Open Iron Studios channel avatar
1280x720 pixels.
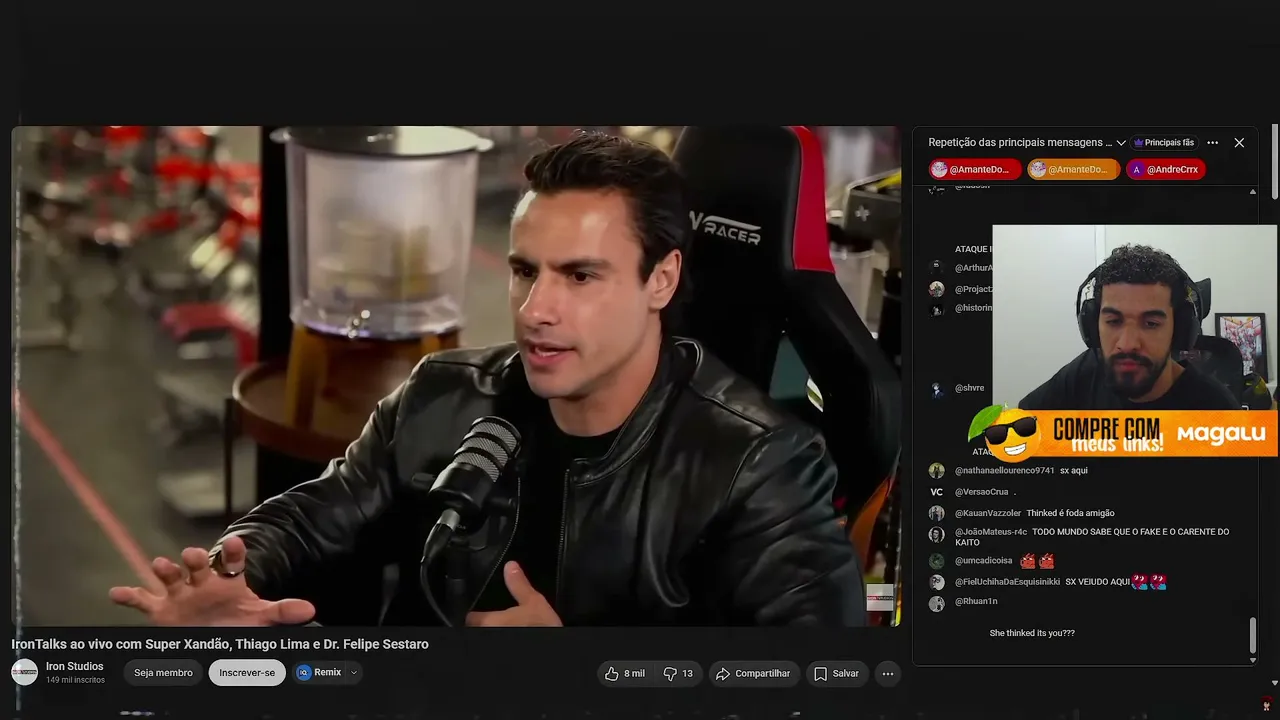[x=24, y=672]
